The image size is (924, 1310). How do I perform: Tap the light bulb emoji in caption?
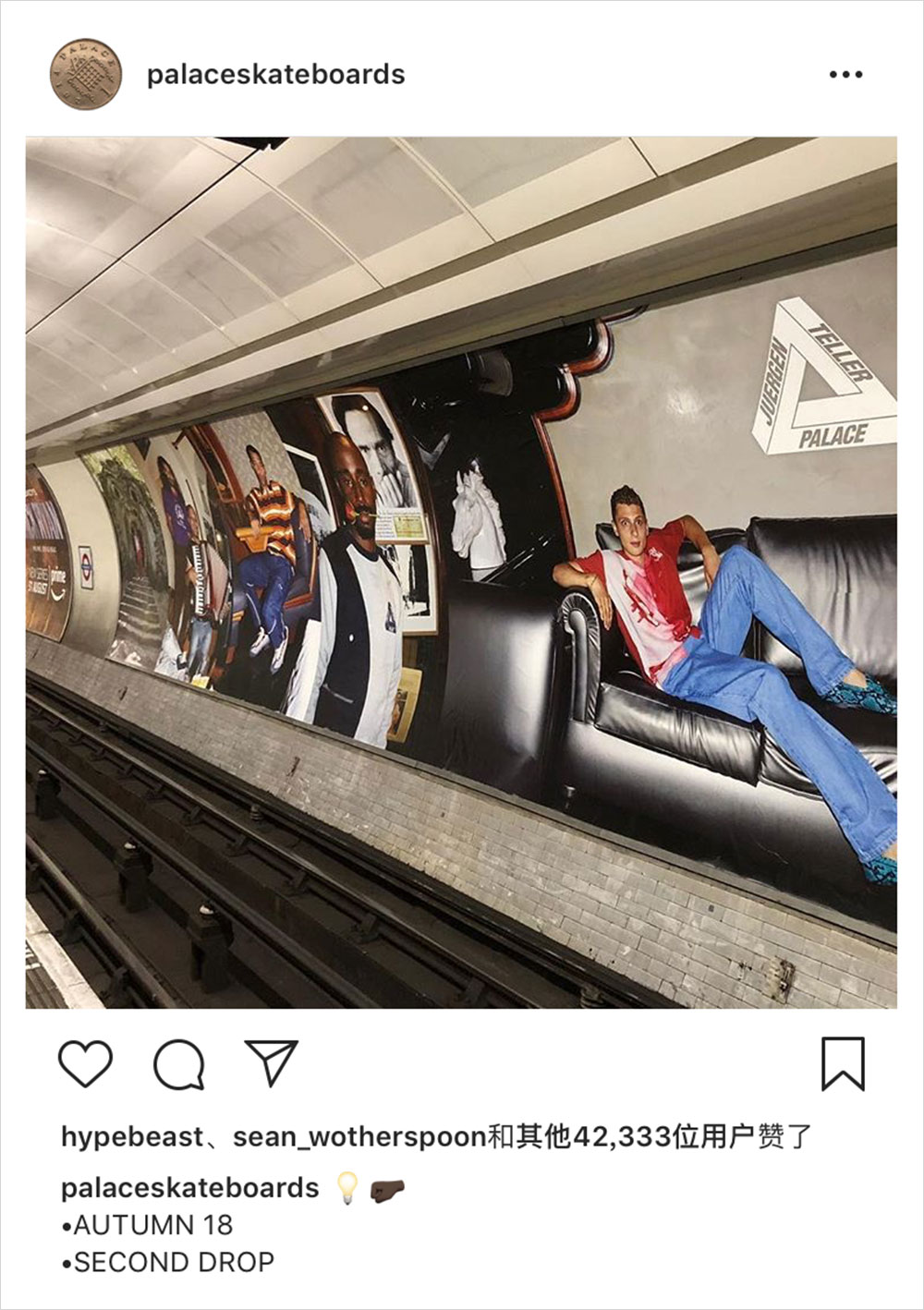pos(346,1188)
